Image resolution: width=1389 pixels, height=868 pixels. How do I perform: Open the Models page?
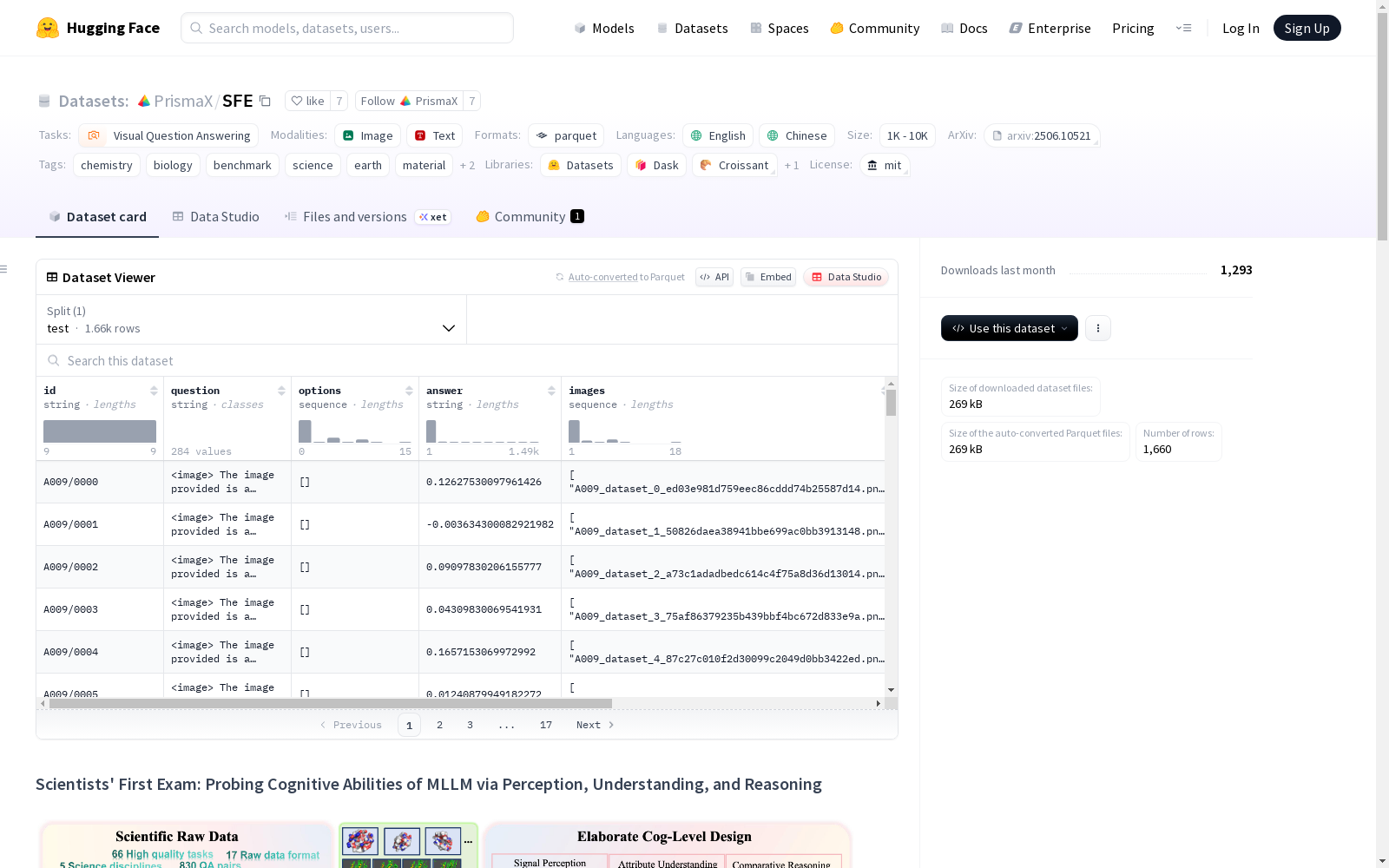pos(604,29)
